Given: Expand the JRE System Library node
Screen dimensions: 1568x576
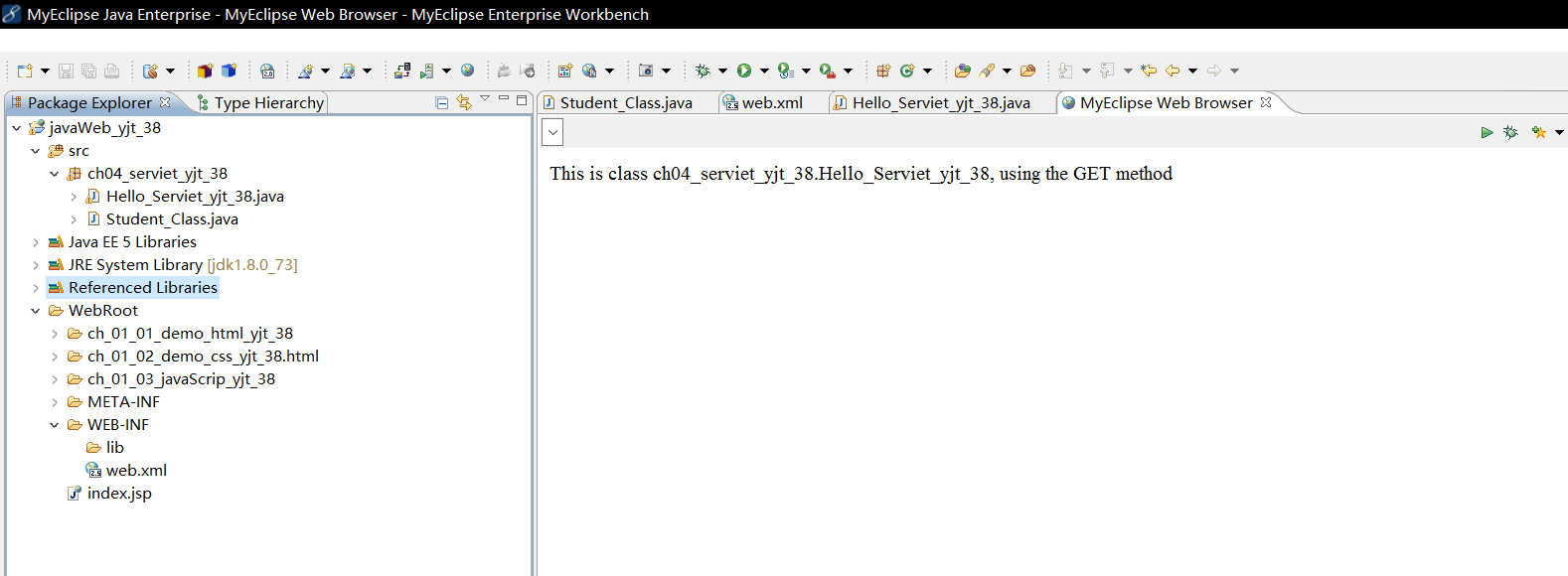Looking at the screenshot, I should 35,265.
